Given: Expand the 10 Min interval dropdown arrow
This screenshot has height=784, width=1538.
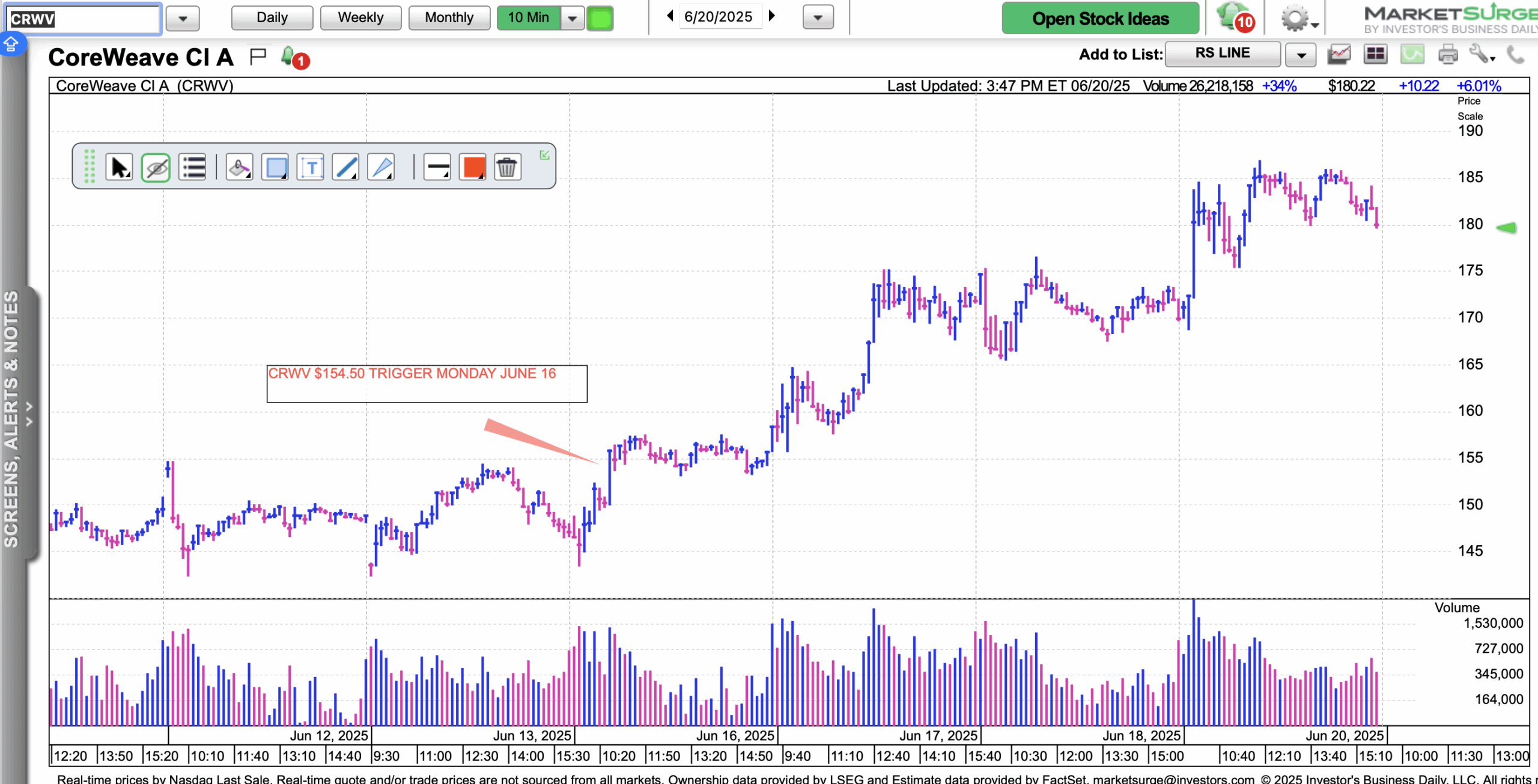Looking at the screenshot, I should (573, 18).
